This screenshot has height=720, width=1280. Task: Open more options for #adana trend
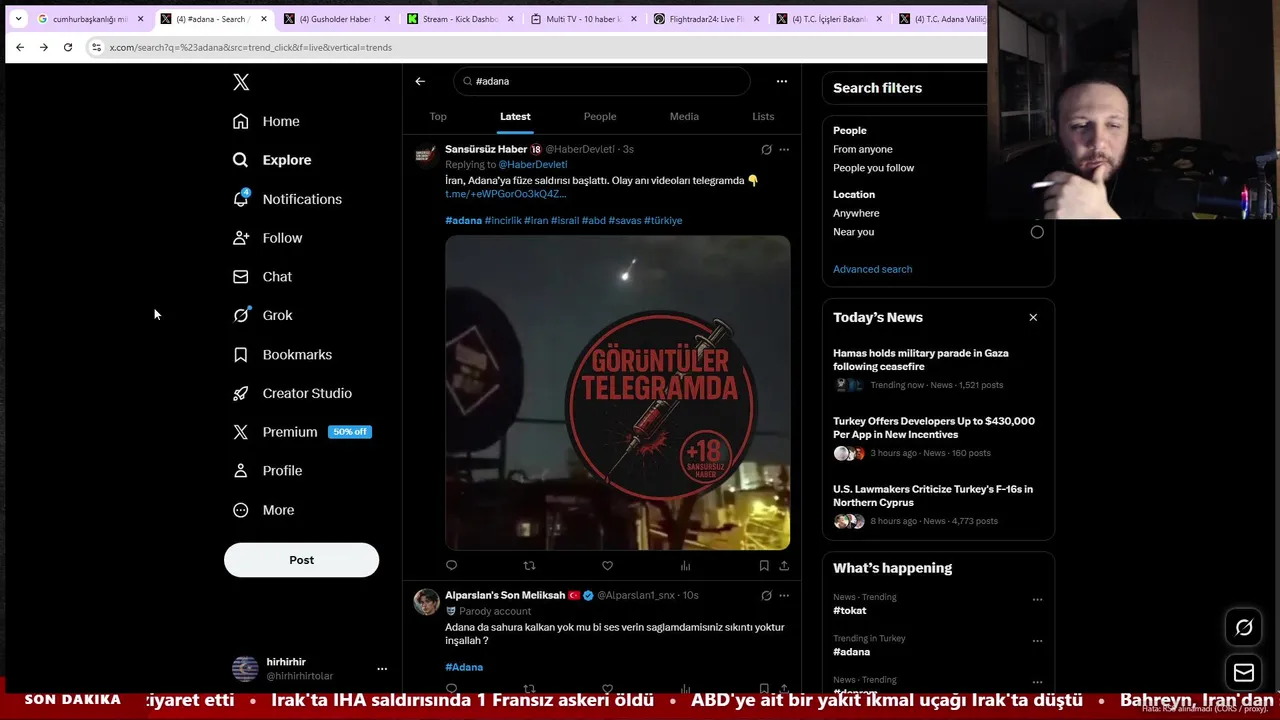click(x=1037, y=641)
